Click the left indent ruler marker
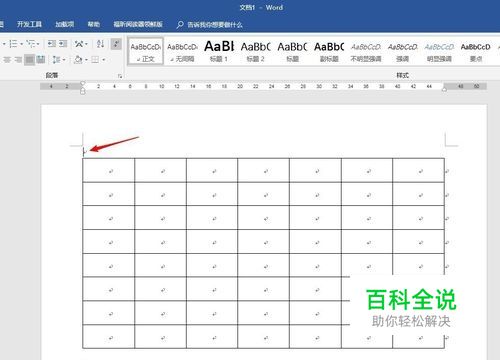 (x=83, y=91)
